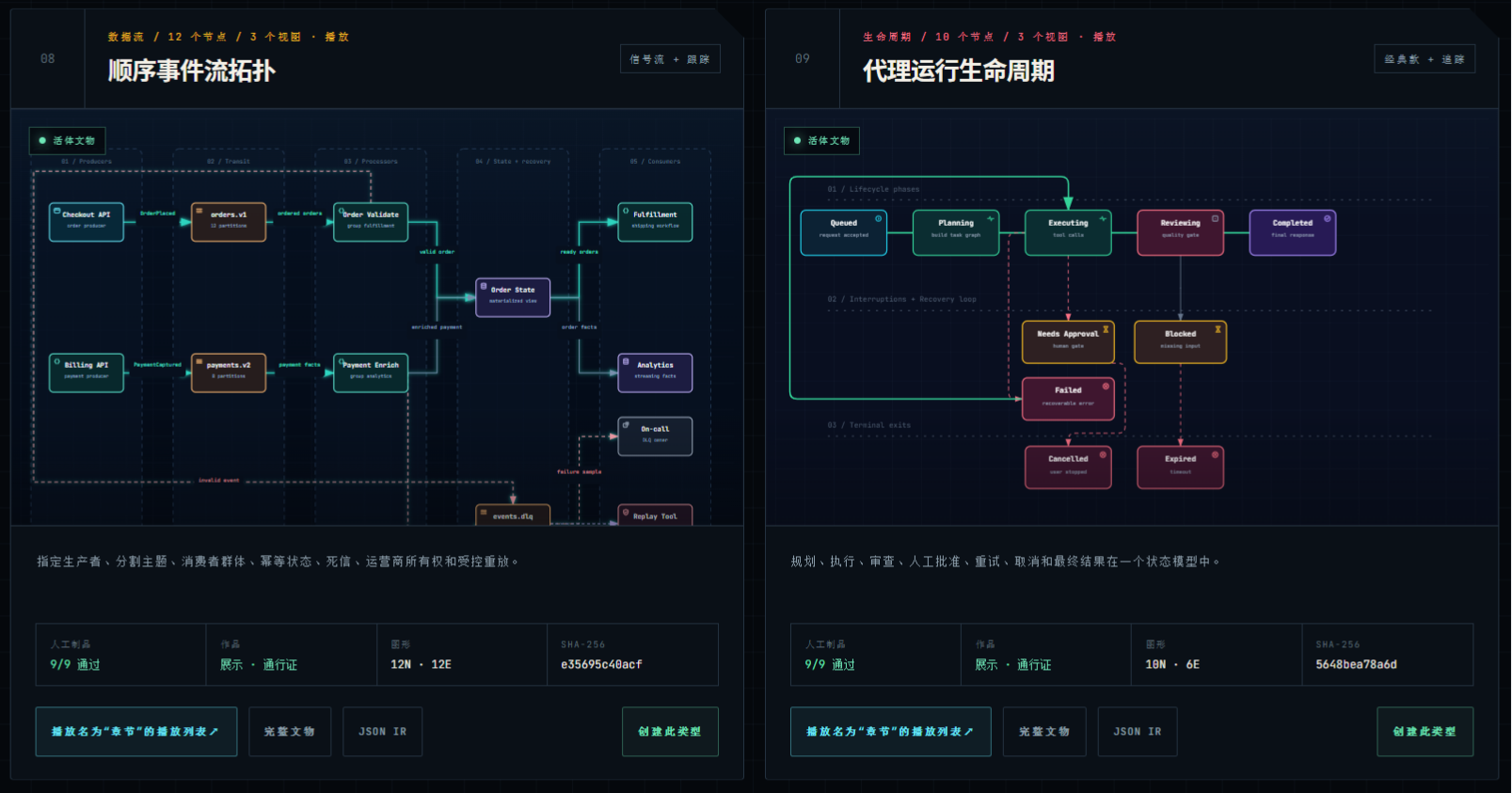Click the 'order facts' edge label

click(x=580, y=327)
